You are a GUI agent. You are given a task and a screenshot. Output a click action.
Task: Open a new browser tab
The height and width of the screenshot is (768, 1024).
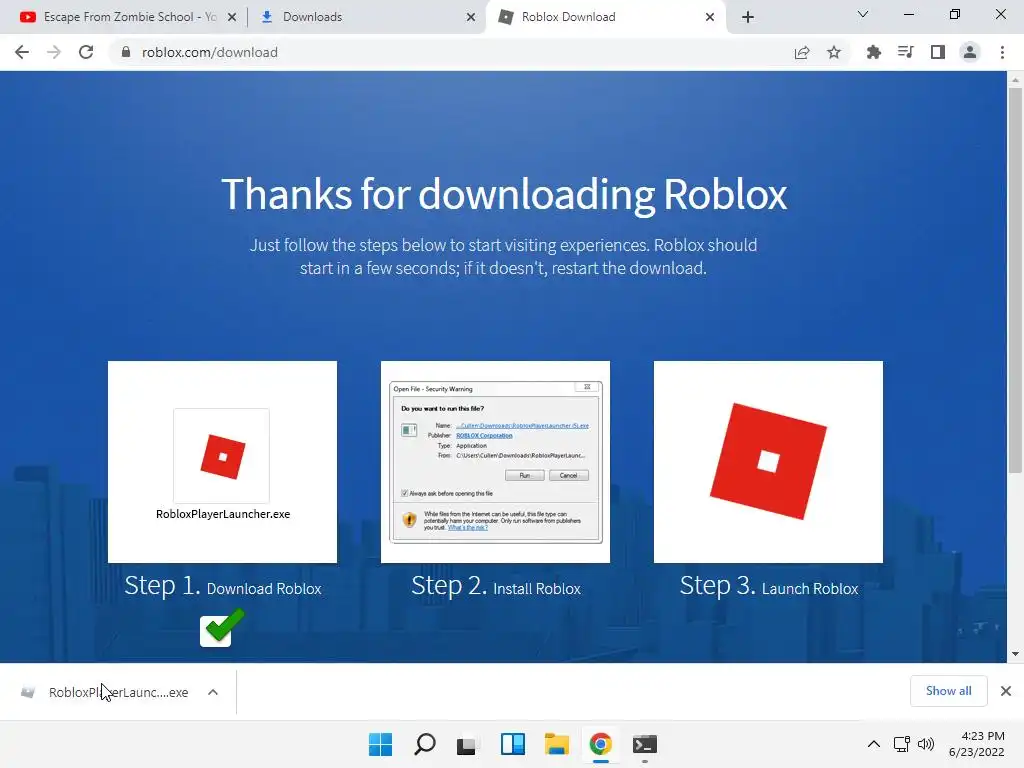point(748,17)
